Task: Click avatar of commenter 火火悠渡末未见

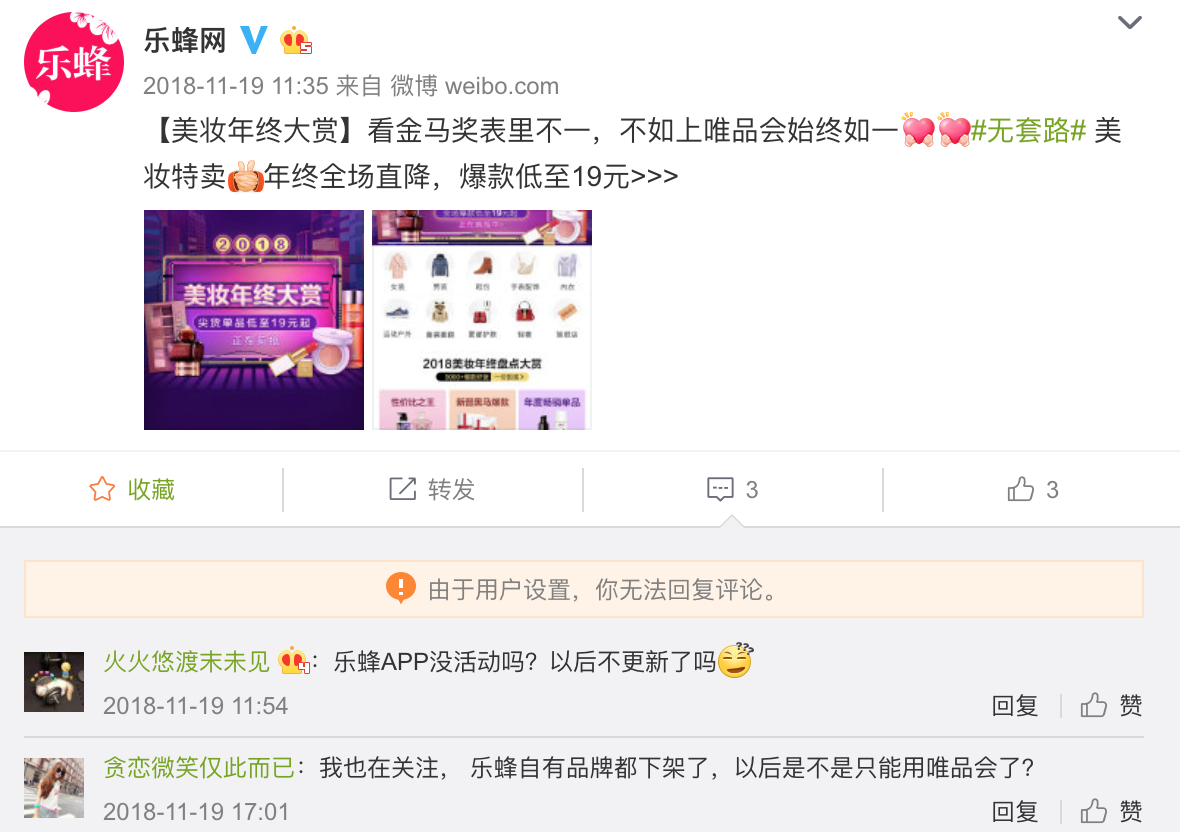Action: point(54,682)
